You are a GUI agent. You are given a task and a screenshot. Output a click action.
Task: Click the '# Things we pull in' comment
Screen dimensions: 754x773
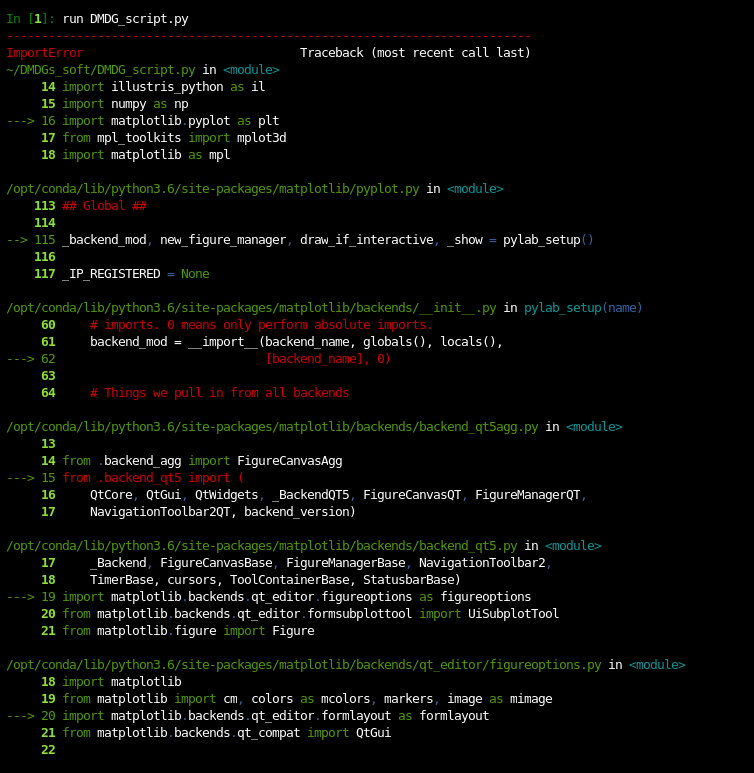click(x=219, y=393)
